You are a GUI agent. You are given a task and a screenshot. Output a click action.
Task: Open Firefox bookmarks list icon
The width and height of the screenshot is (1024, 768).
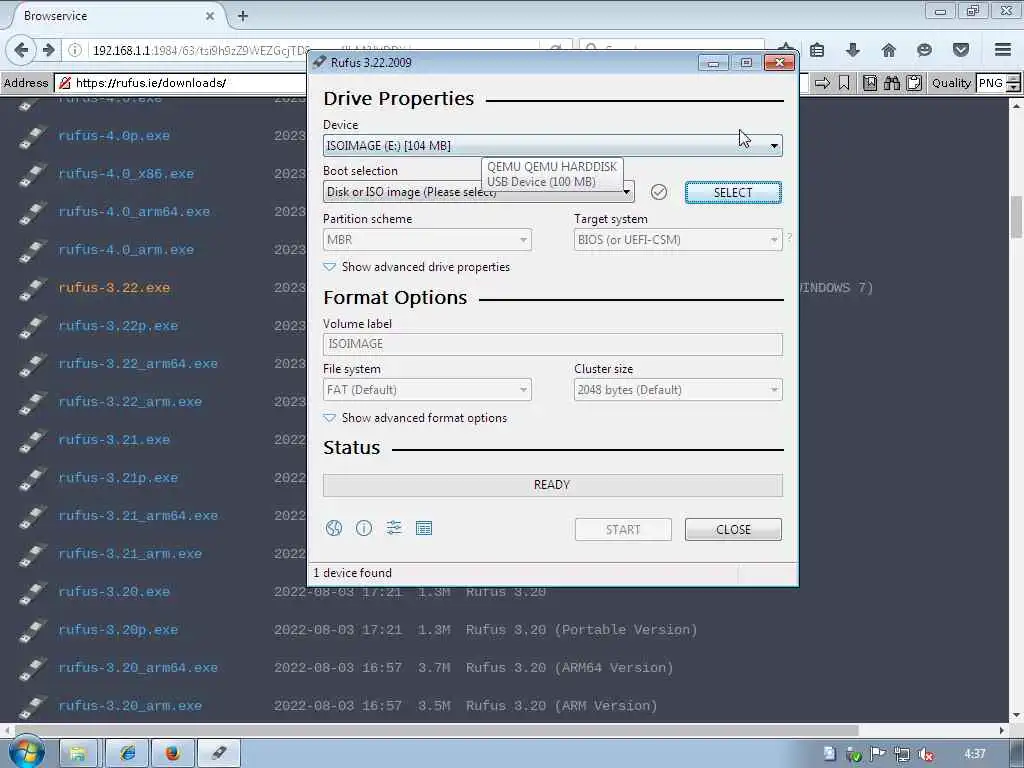817,50
